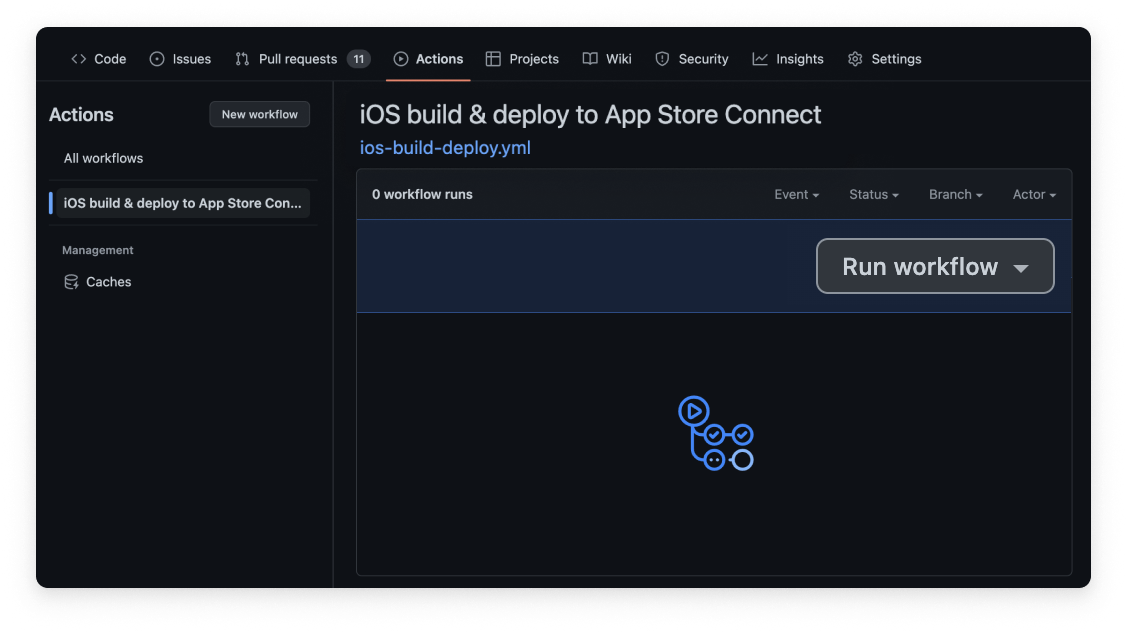Expand the Run workflow dropdown arrow
This screenshot has width=1127, height=633.
click(1021, 266)
